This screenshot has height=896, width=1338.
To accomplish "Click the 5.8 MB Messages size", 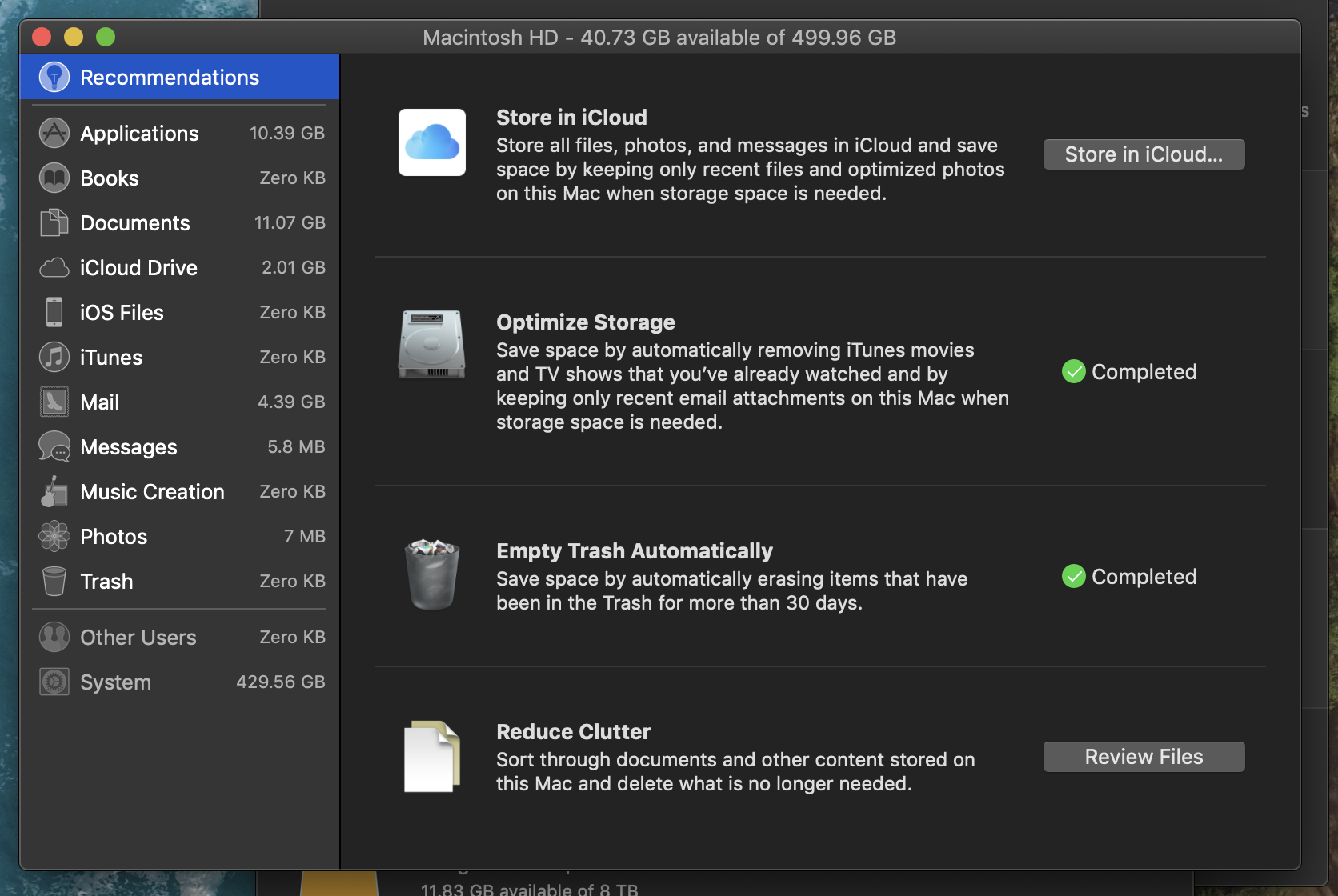I will pyautogui.click(x=296, y=446).
